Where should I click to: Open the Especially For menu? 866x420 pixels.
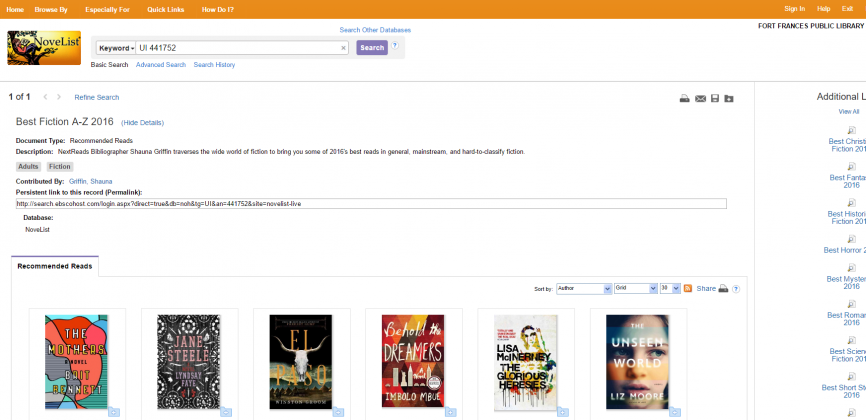[107, 9]
